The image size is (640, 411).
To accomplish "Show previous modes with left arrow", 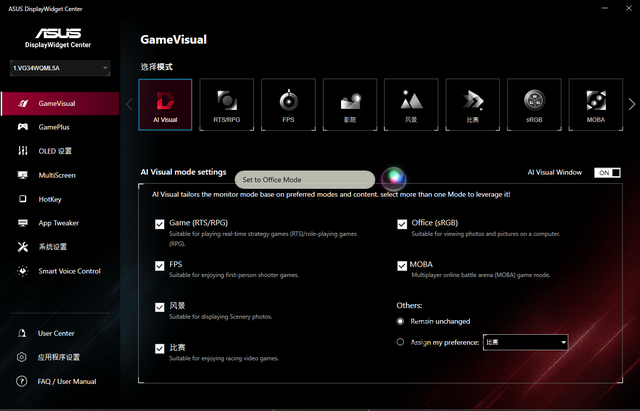I will pyautogui.click(x=129, y=104).
